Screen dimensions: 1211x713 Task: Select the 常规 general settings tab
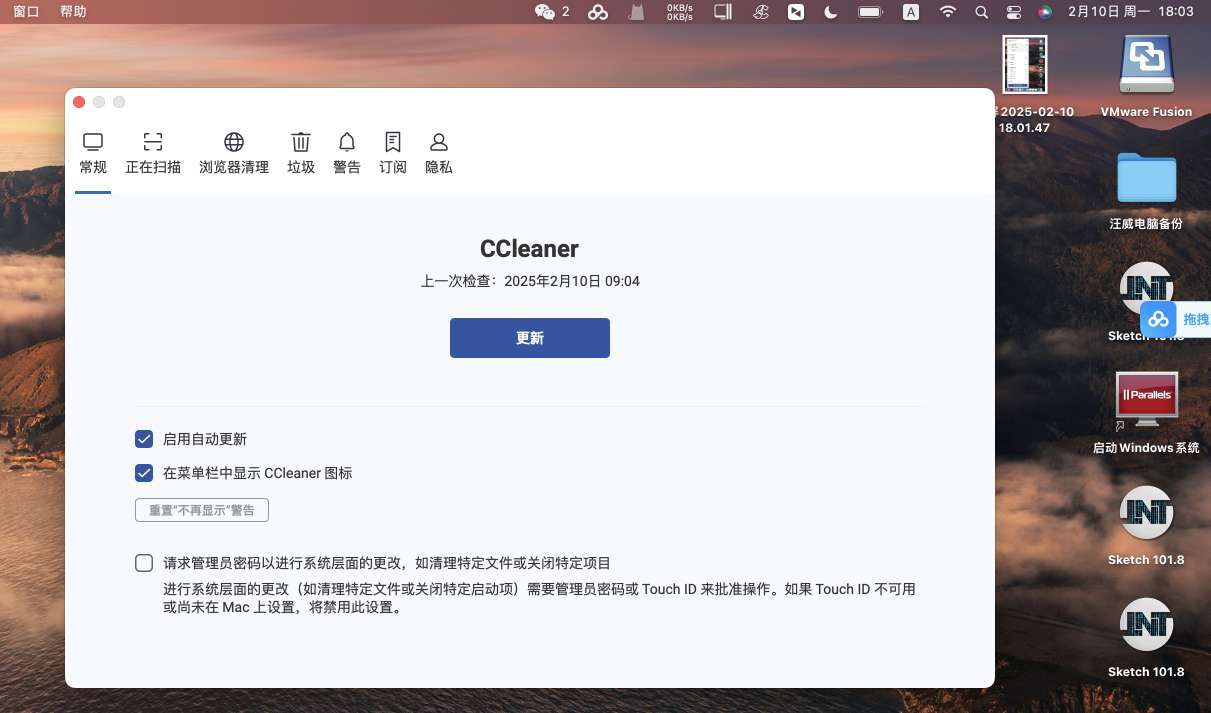(x=93, y=153)
